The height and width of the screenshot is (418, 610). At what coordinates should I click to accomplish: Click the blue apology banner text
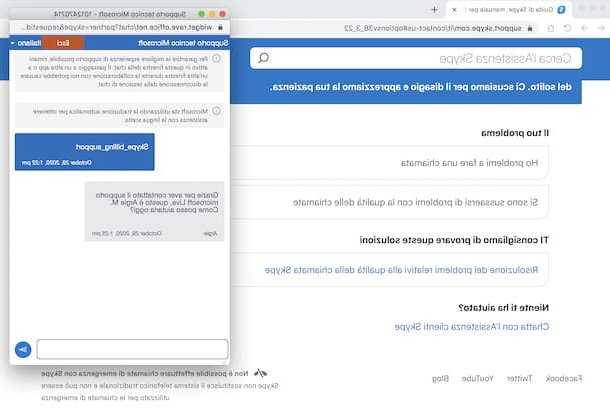pyautogui.click(x=421, y=87)
